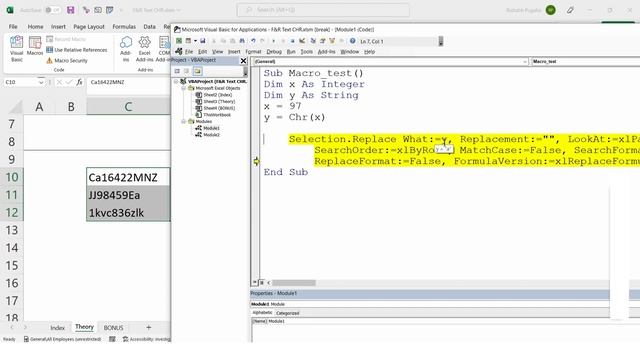Image resolution: width=640 pixels, height=360 pixels.
Task: Click the Save icon in the VBA toolbar
Action: [202, 41]
